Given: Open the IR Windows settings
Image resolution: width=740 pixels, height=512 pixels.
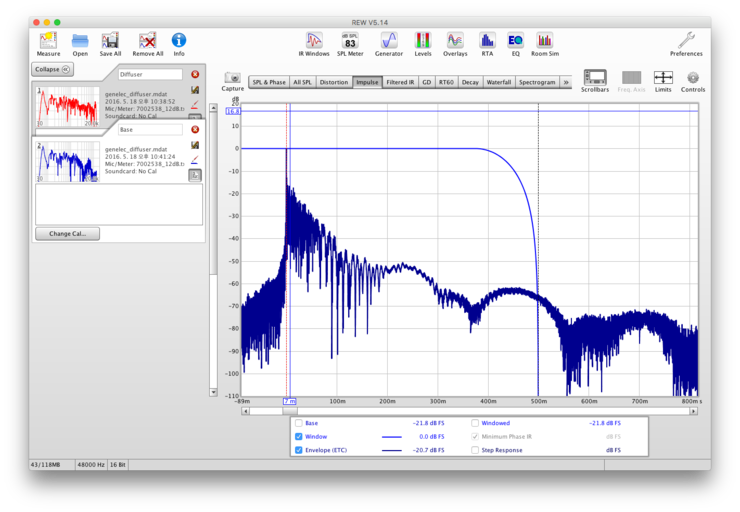Looking at the screenshot, I should coord(315,41).
